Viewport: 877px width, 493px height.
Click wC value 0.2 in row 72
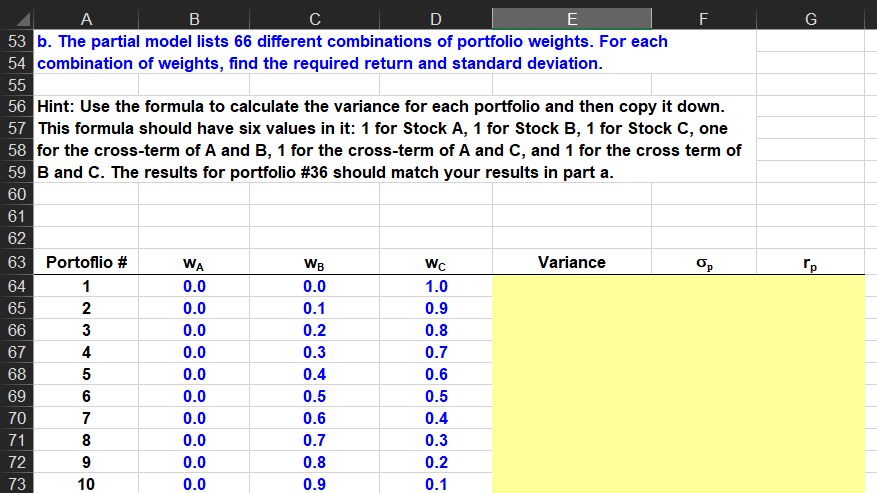click(x=436, y=462)
